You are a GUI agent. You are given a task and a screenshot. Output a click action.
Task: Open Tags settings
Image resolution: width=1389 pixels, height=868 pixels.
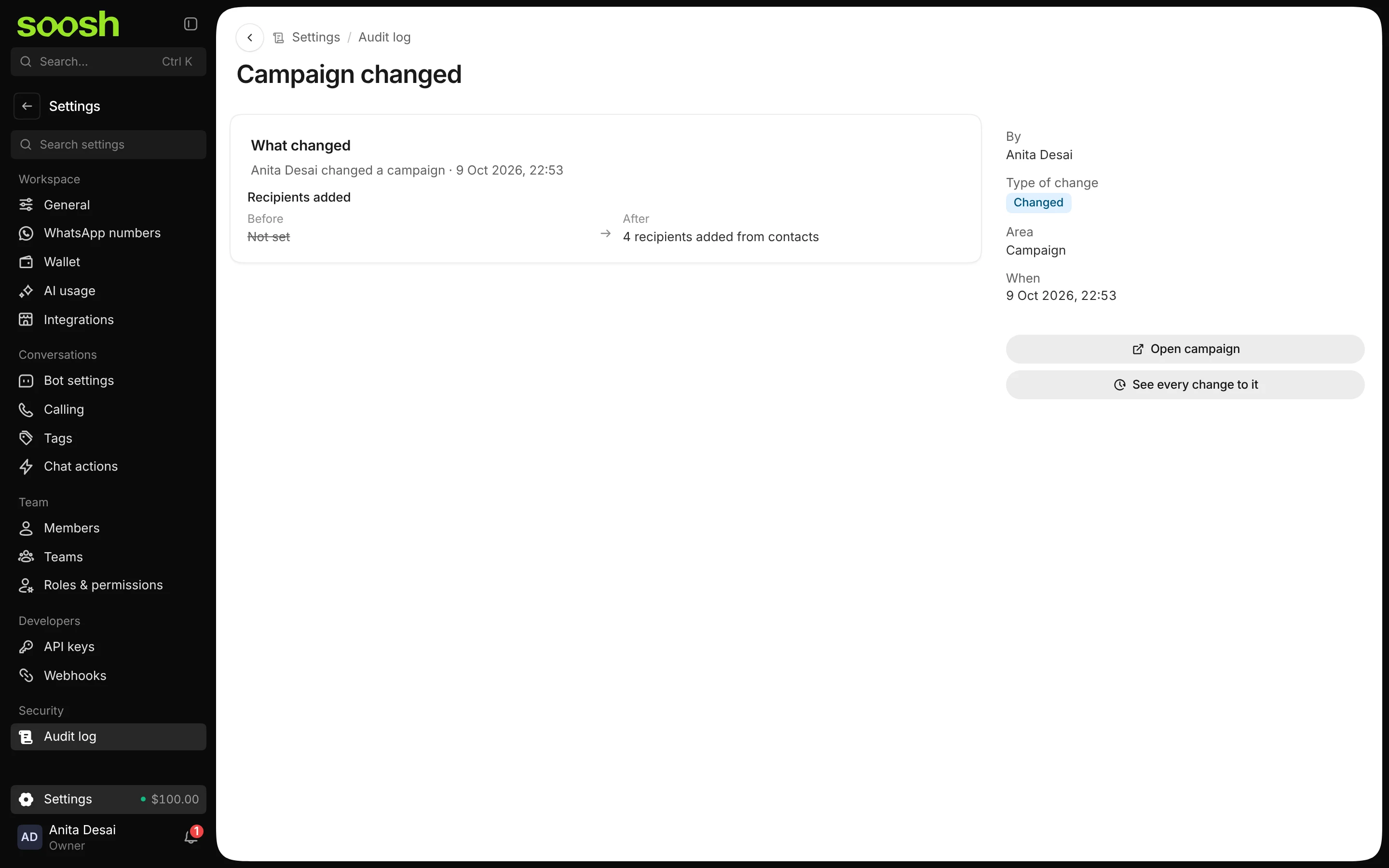click(x=109, y=439)
